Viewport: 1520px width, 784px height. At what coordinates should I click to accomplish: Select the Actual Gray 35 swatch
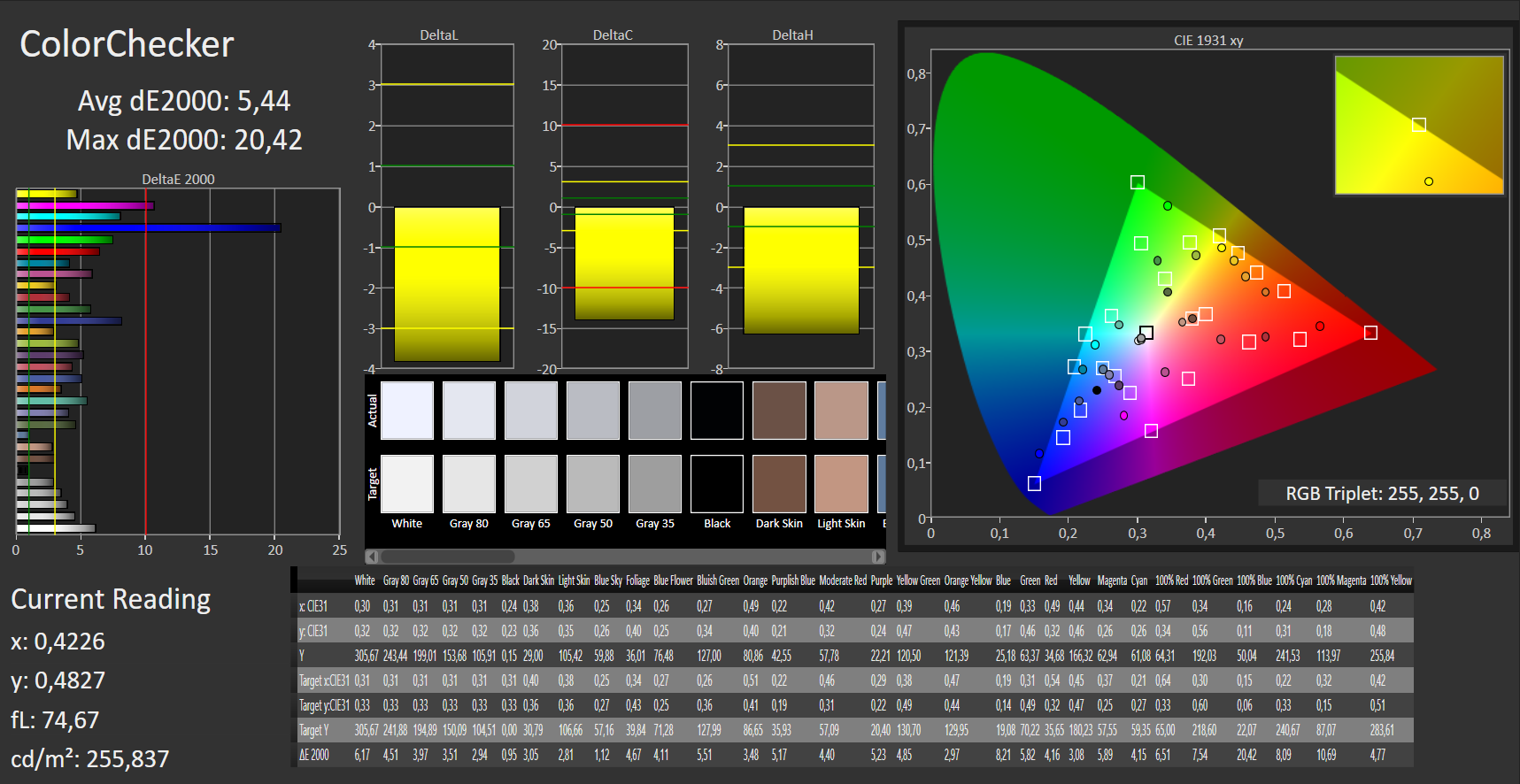[655, 411]
